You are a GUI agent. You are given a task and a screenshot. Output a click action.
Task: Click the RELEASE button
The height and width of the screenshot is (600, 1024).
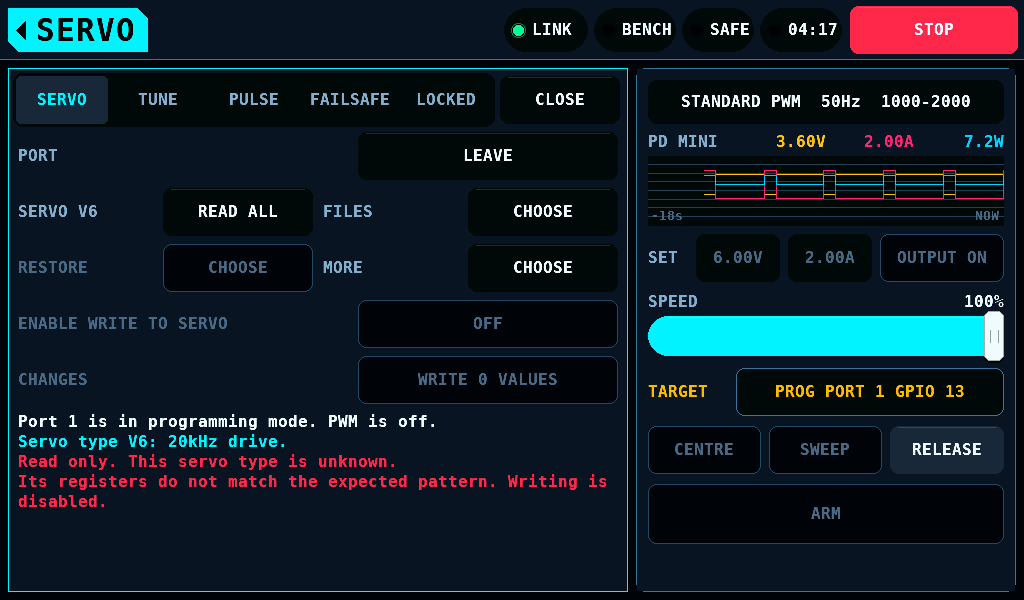[x=946, y=450]
